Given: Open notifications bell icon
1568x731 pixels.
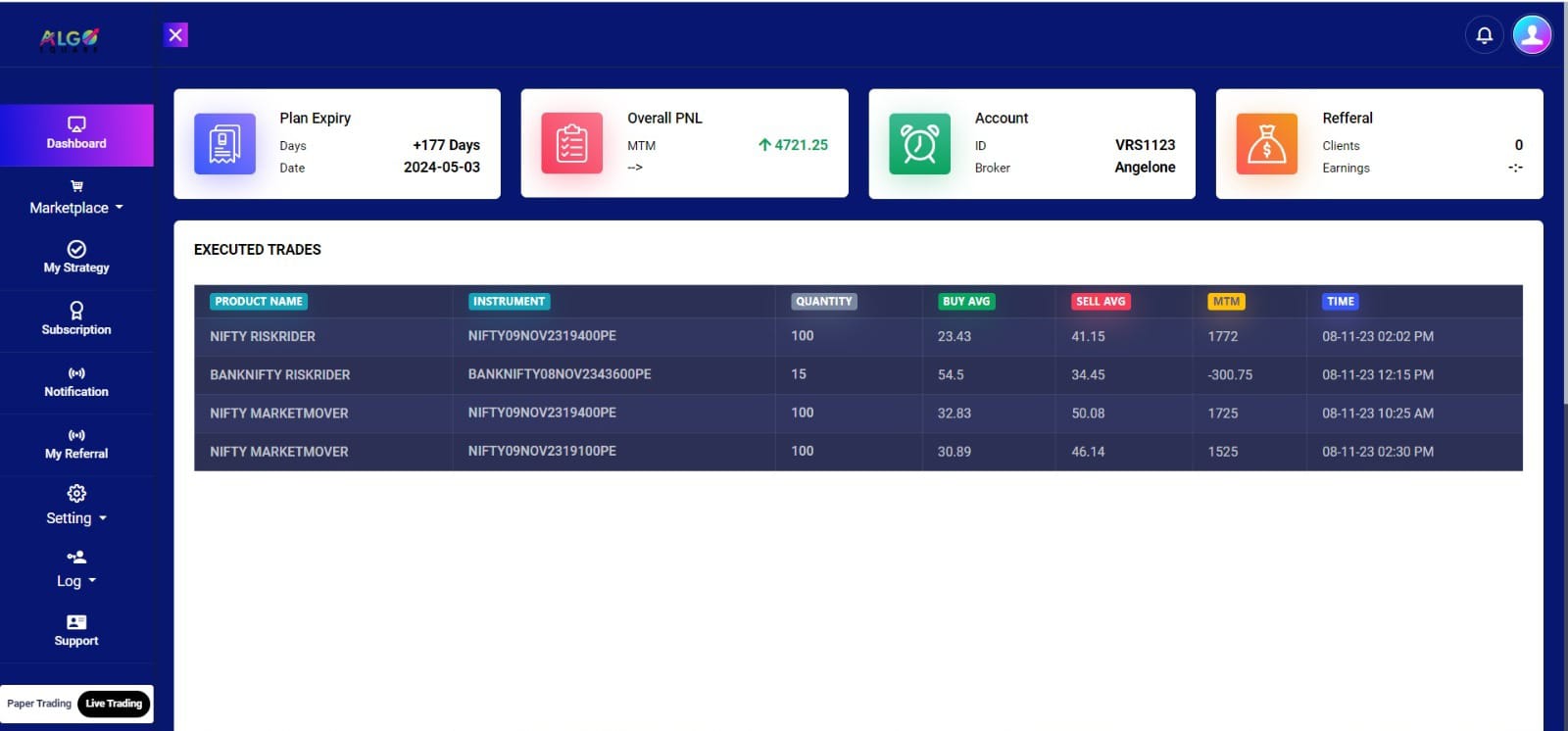Looking at the screenshot, I should pos(1485,35).
